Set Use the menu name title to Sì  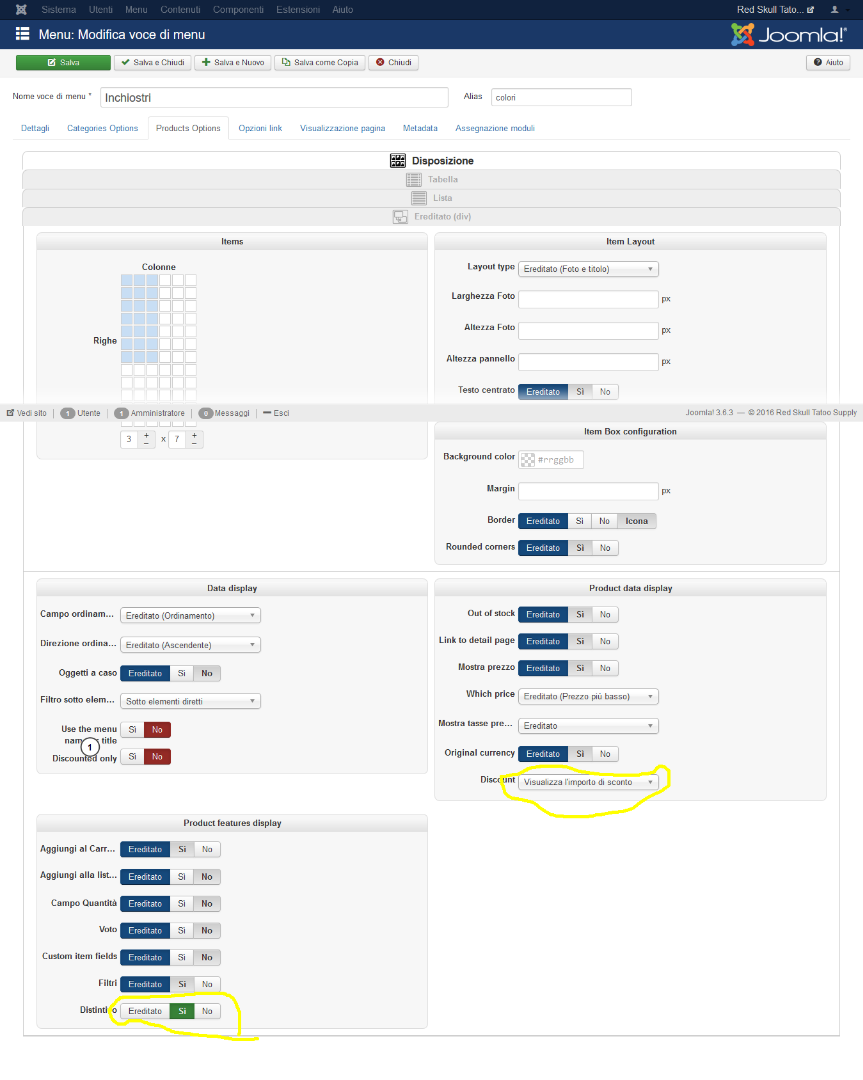tap(132, 730)
